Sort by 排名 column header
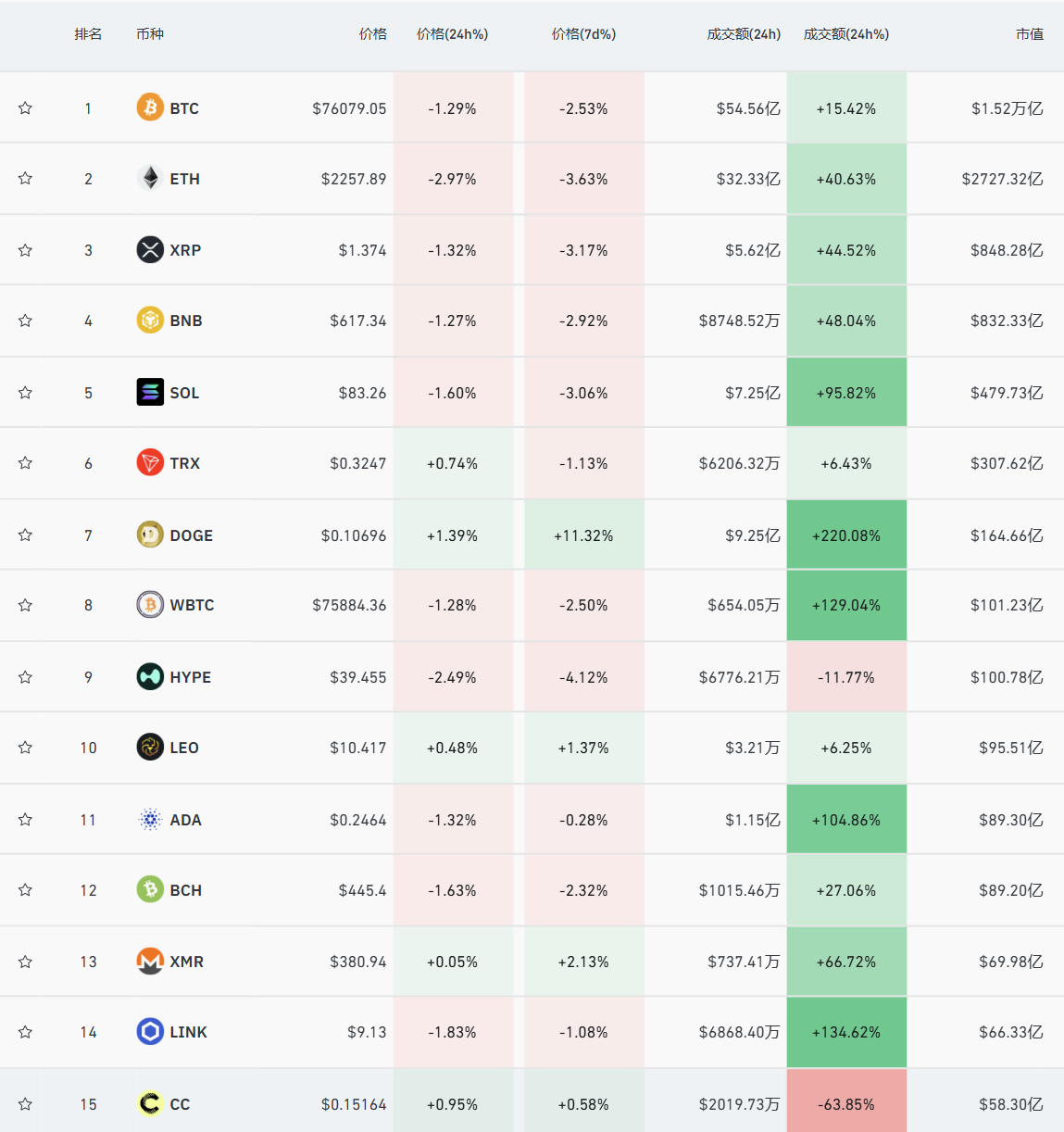 (88, 34)
